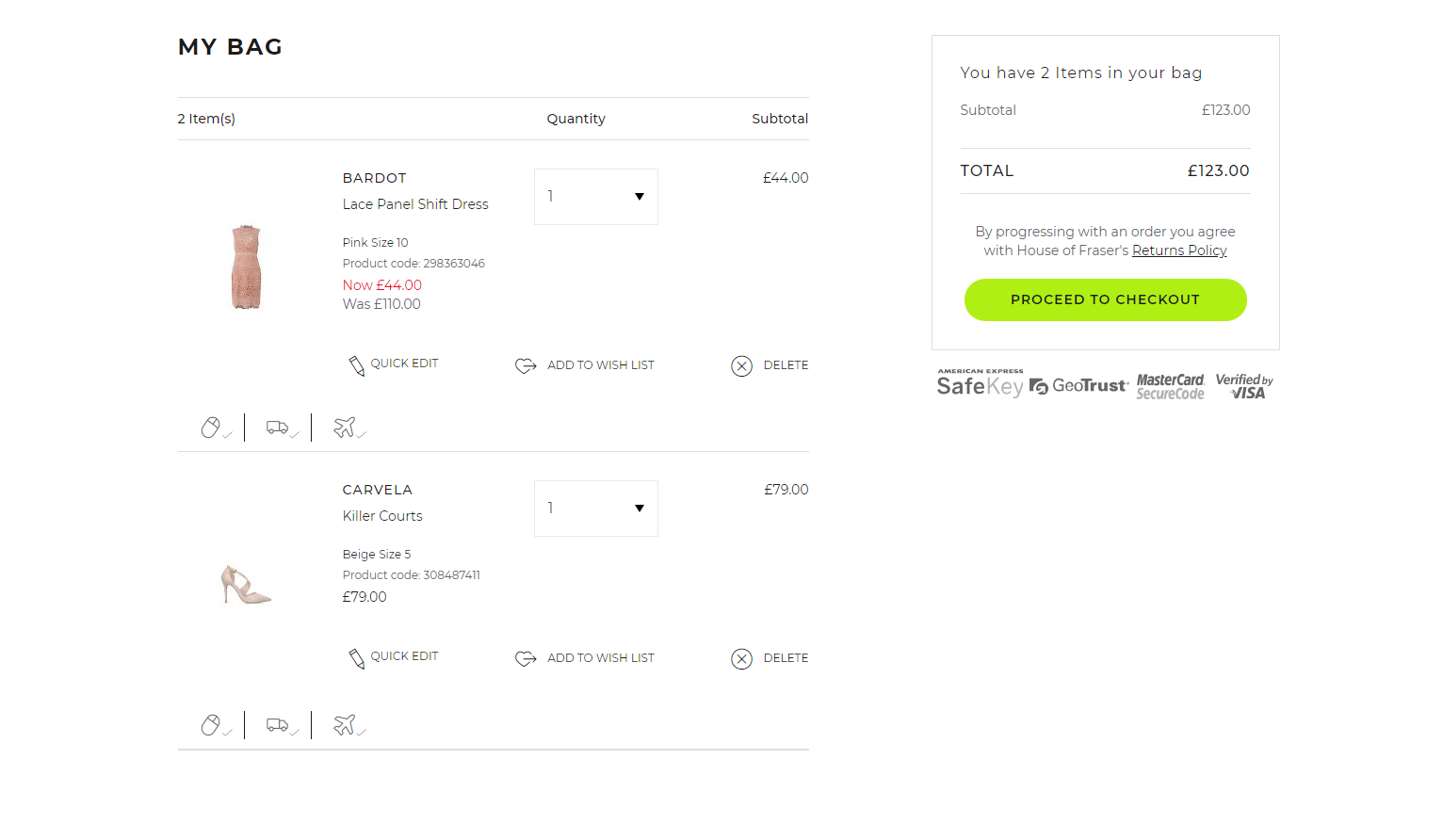Screen dimensions: 1443x840
Task: Open the Killer Courts product title
Action: (x=382, y=516)
